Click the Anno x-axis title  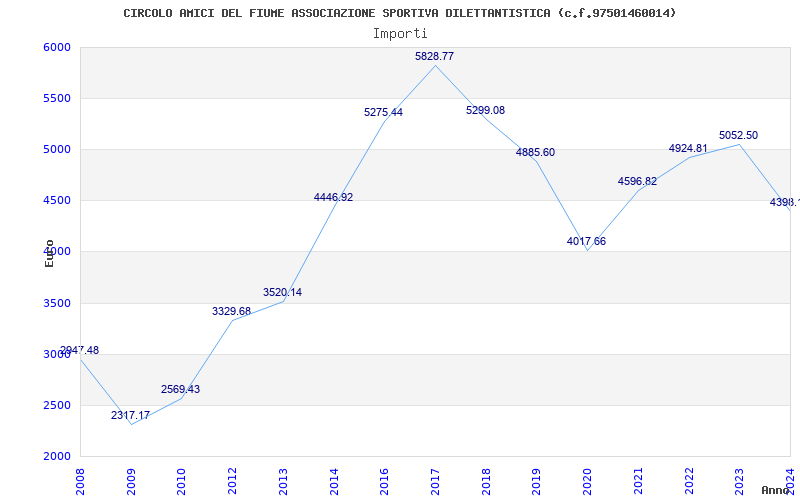click(x=775, y=490)
